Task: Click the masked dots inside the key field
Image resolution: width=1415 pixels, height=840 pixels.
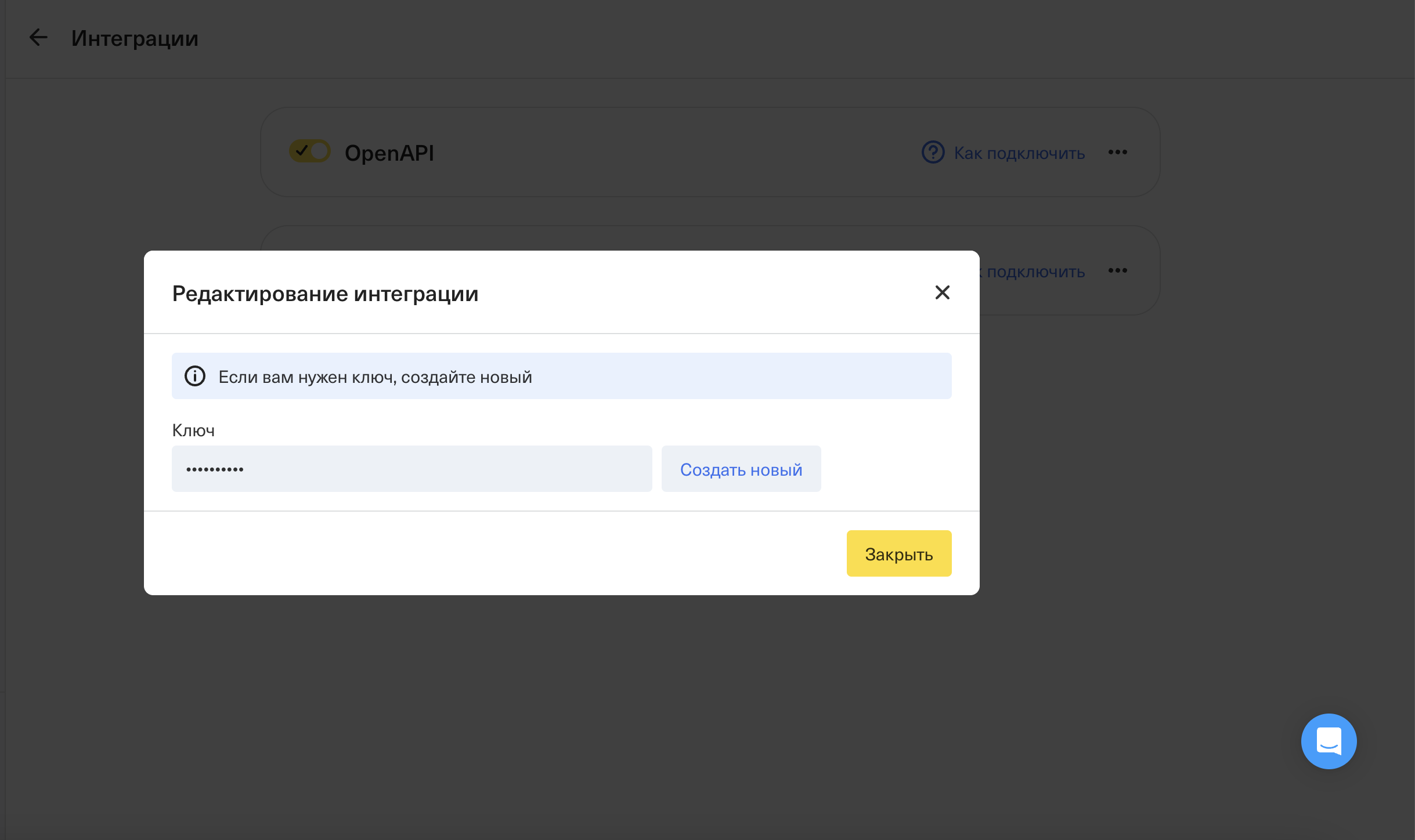Action: click(x=215, y=469)
